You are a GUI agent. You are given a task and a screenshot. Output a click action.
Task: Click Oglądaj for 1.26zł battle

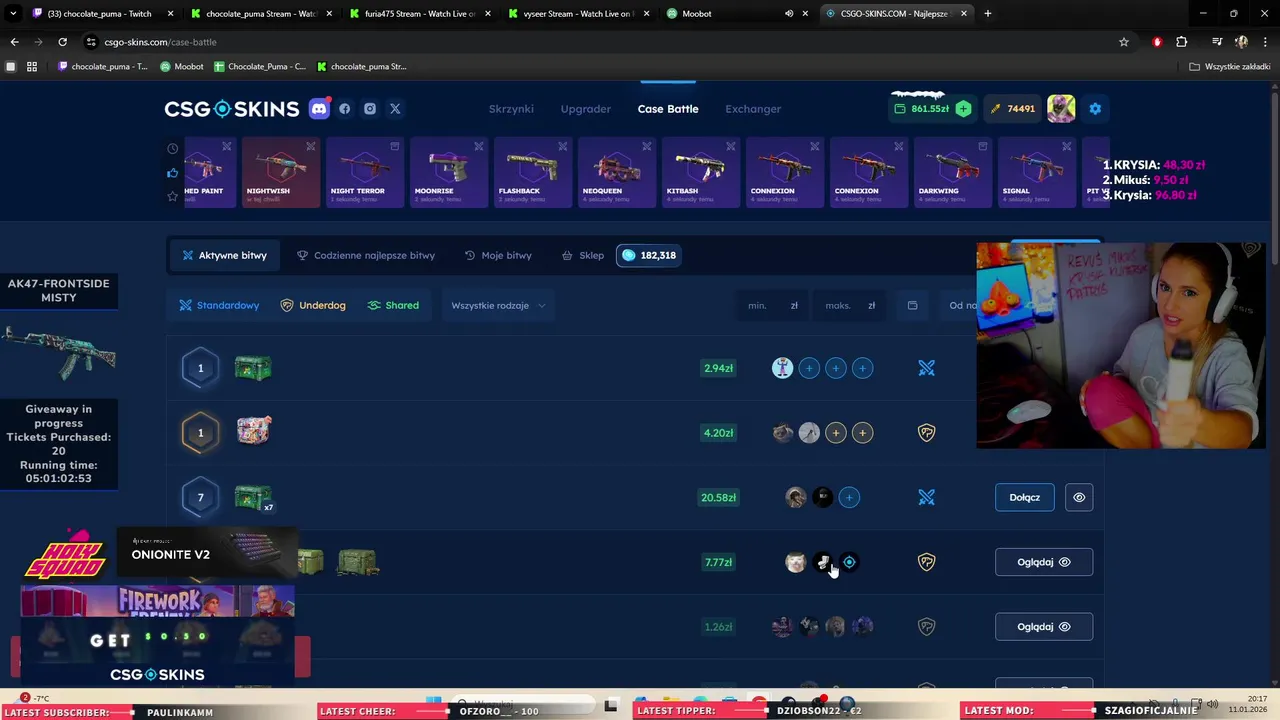tap(1044, 627)
